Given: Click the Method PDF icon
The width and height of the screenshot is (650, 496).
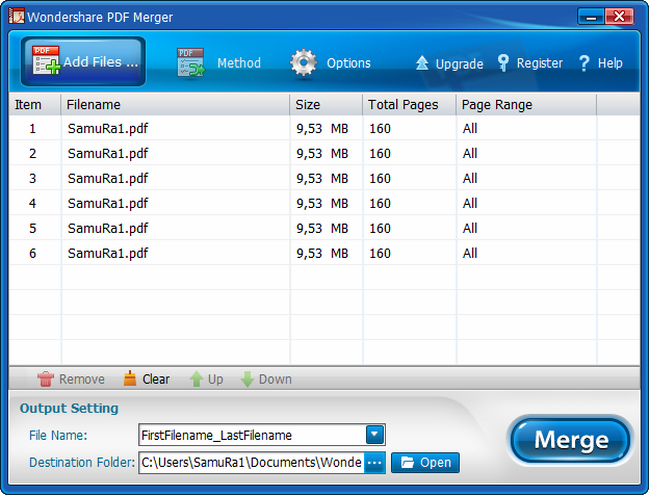Looking at the screenshot, I should point(191,63).
